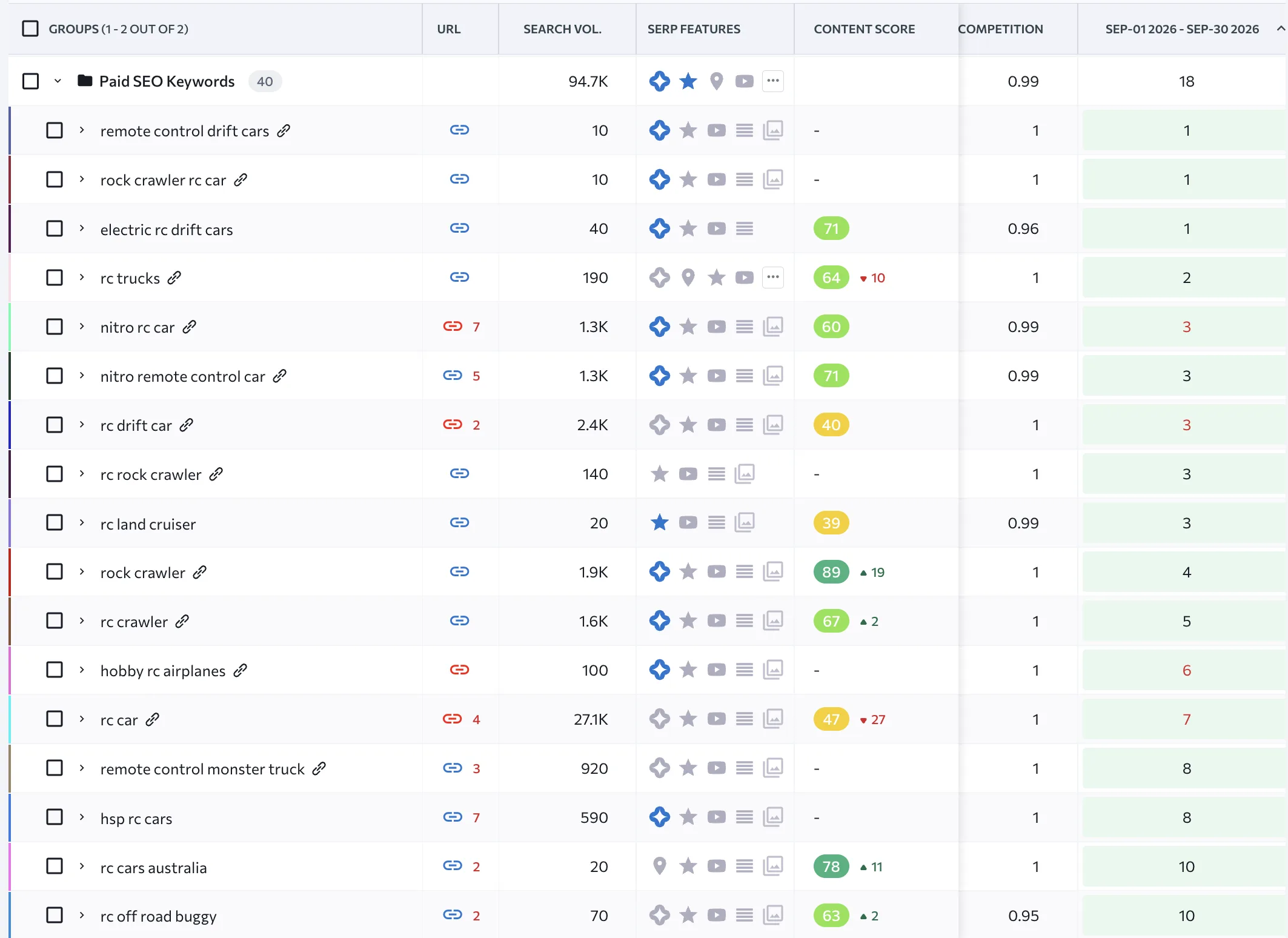The height and width of the screenshot is (938, 1288).
Task: Sort by Content Score column header
Action: tap(864, 28)
